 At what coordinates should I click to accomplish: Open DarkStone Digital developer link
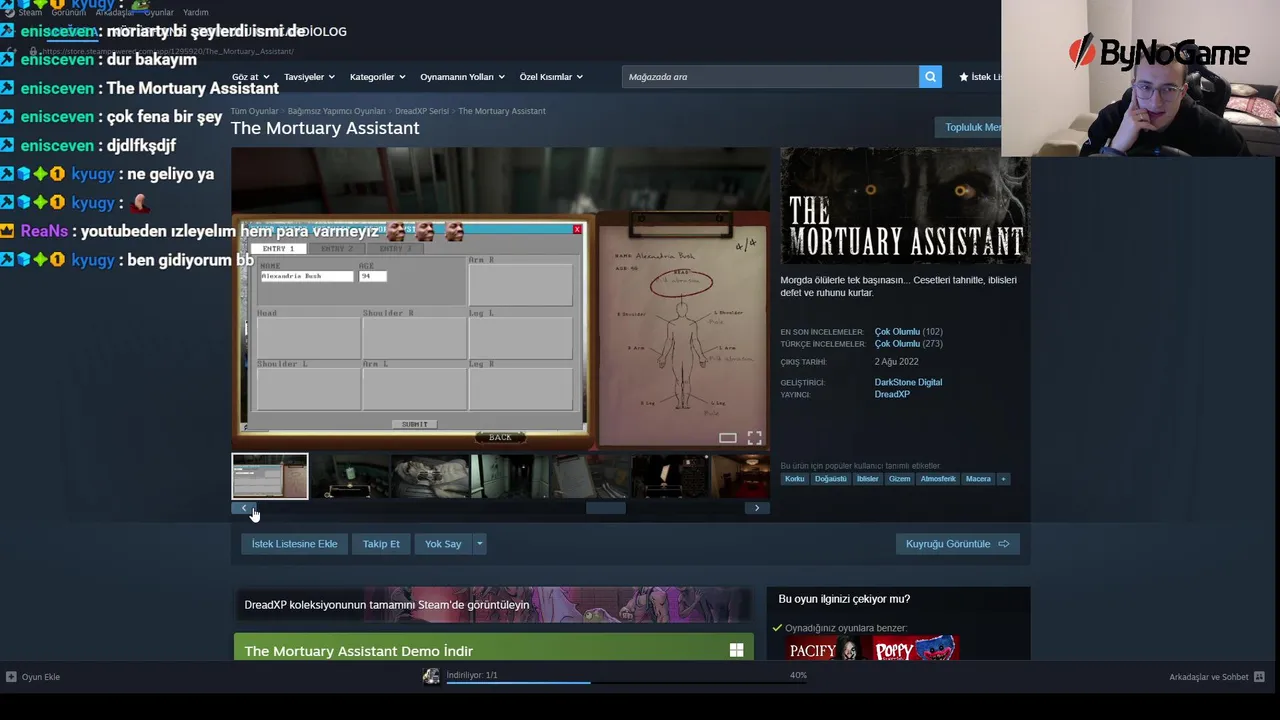(908, 382)
